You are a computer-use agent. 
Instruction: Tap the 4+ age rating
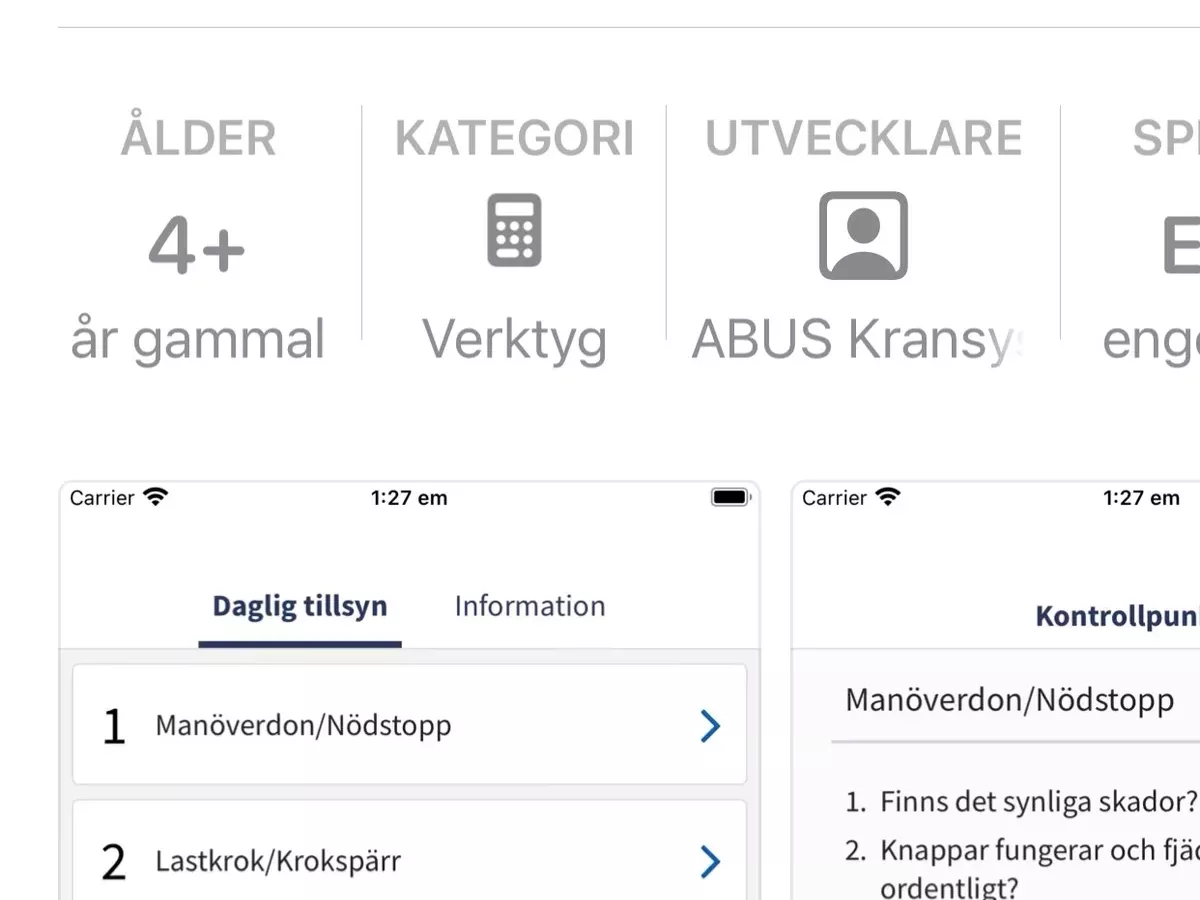(x=197, y=246)
